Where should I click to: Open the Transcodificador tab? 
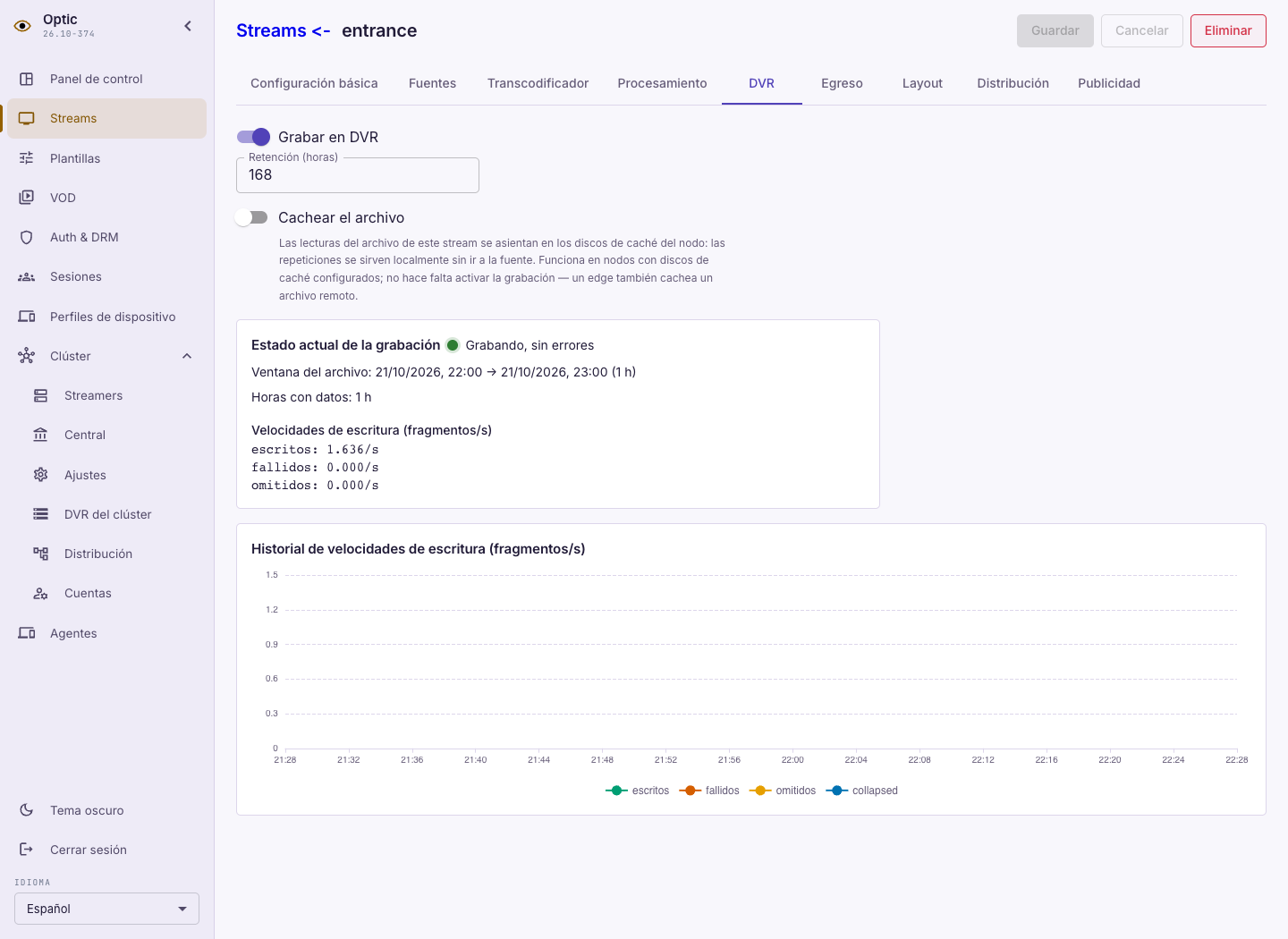538,83
